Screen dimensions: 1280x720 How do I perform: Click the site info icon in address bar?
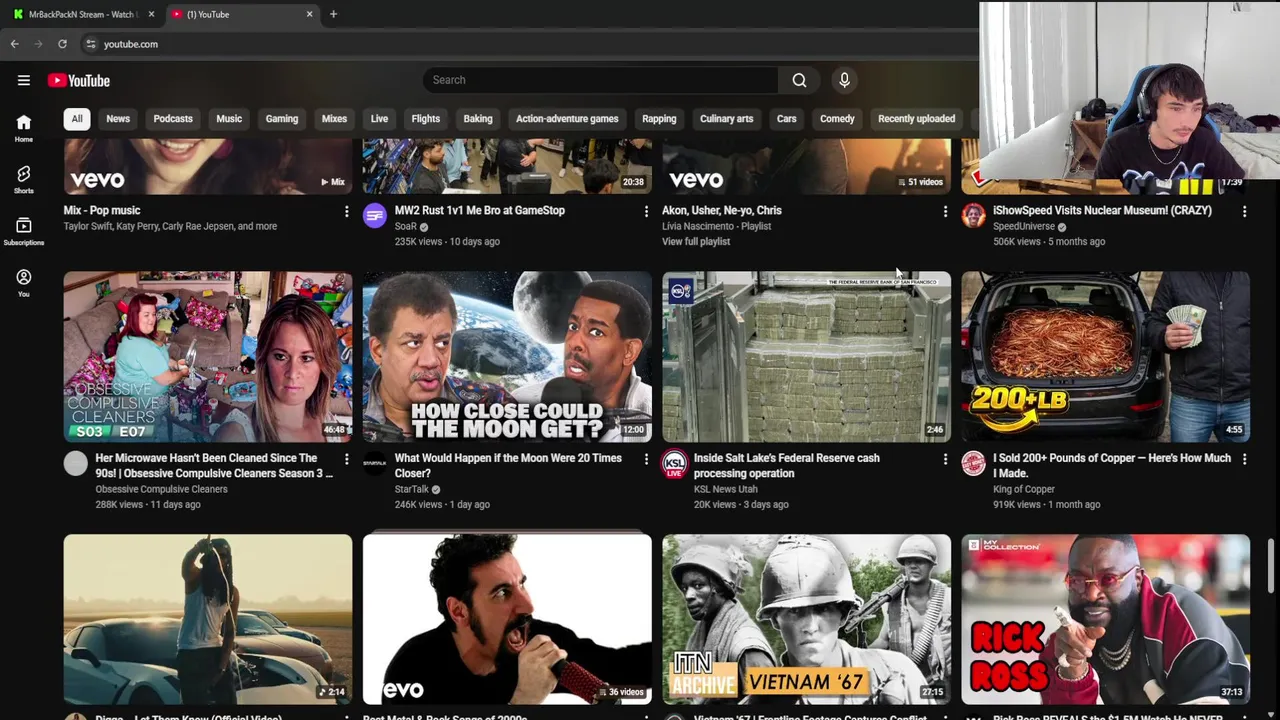pyautogui.click(x=91, y=44)
